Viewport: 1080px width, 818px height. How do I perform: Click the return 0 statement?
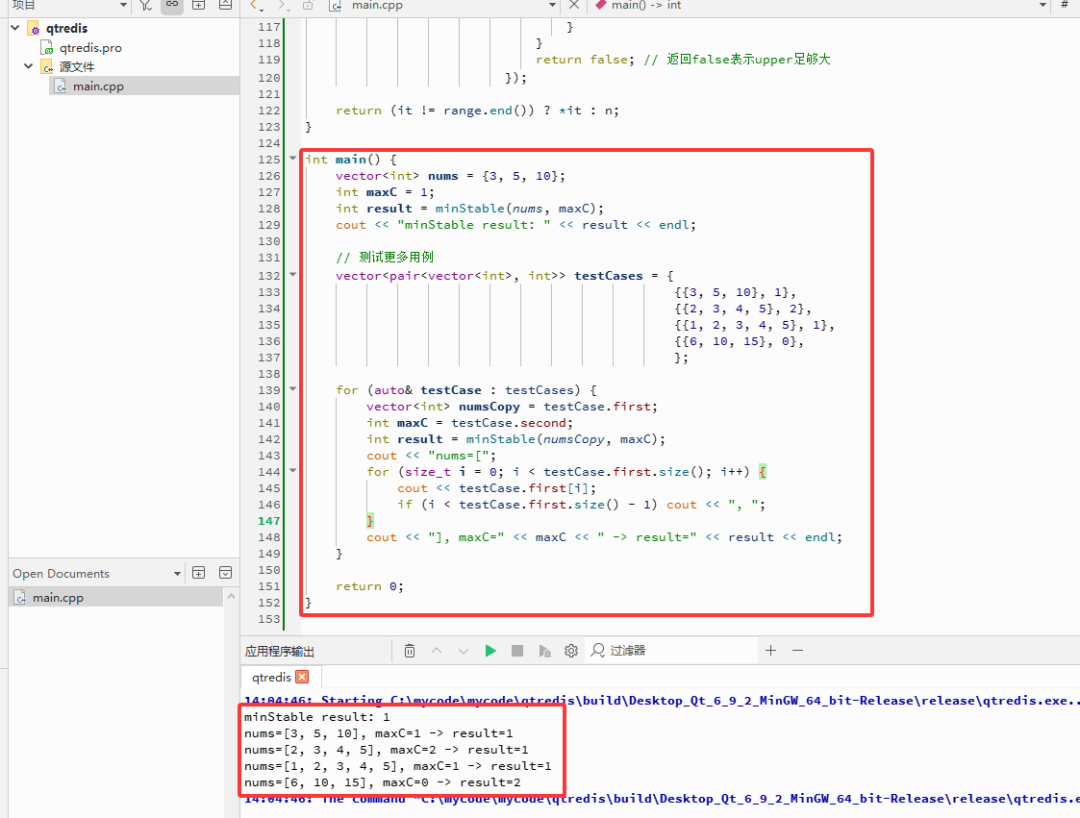pyautogui.click(x=369, y=587)
